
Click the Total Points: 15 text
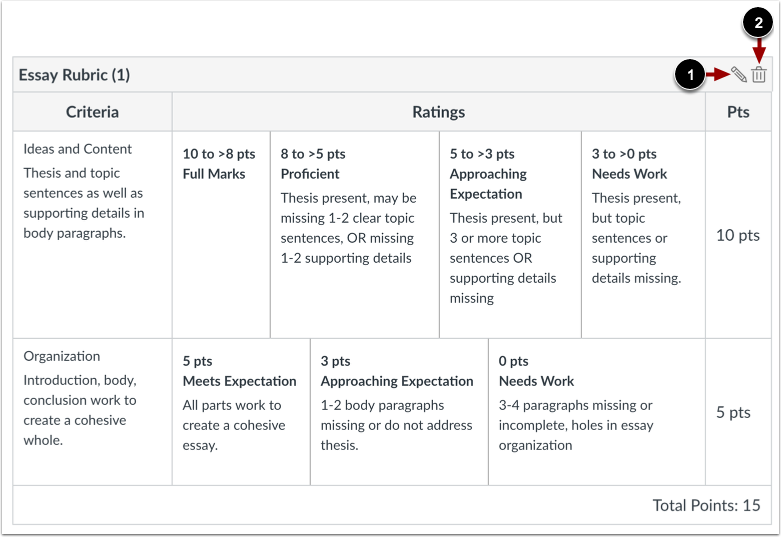pyautogui.click(x=706, y=505)
